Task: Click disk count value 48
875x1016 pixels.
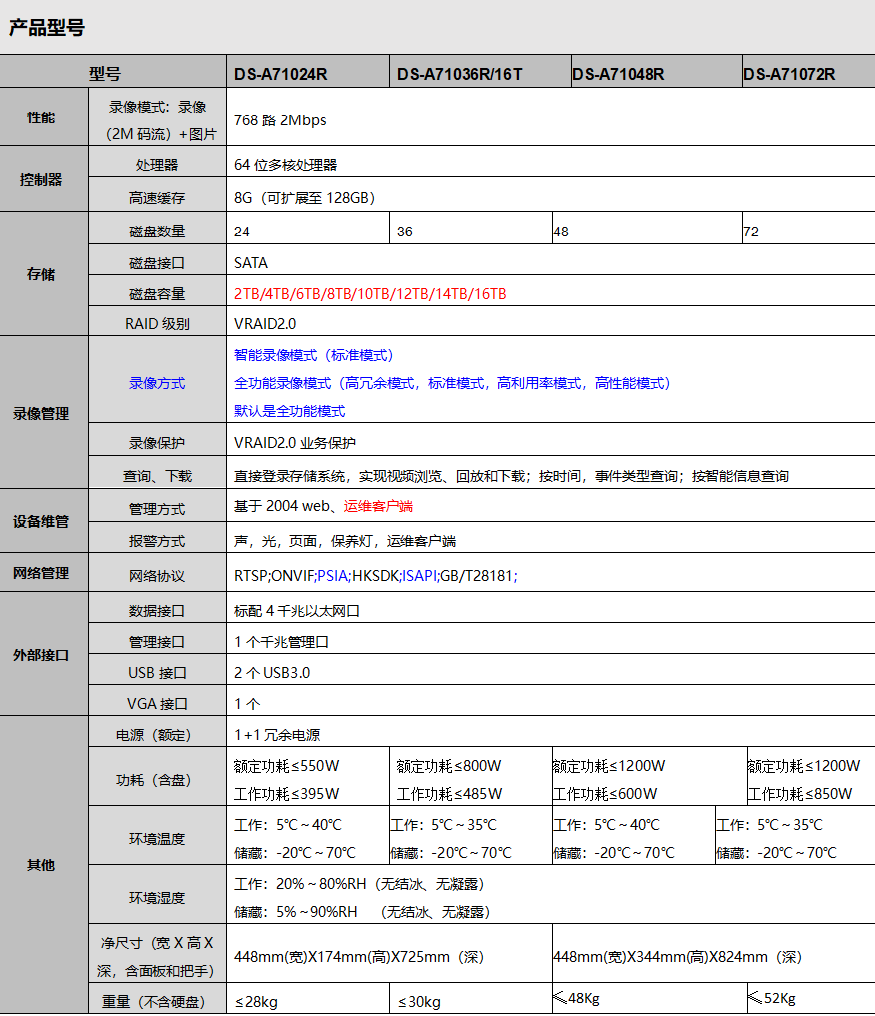Action: [x=561, y=231]
